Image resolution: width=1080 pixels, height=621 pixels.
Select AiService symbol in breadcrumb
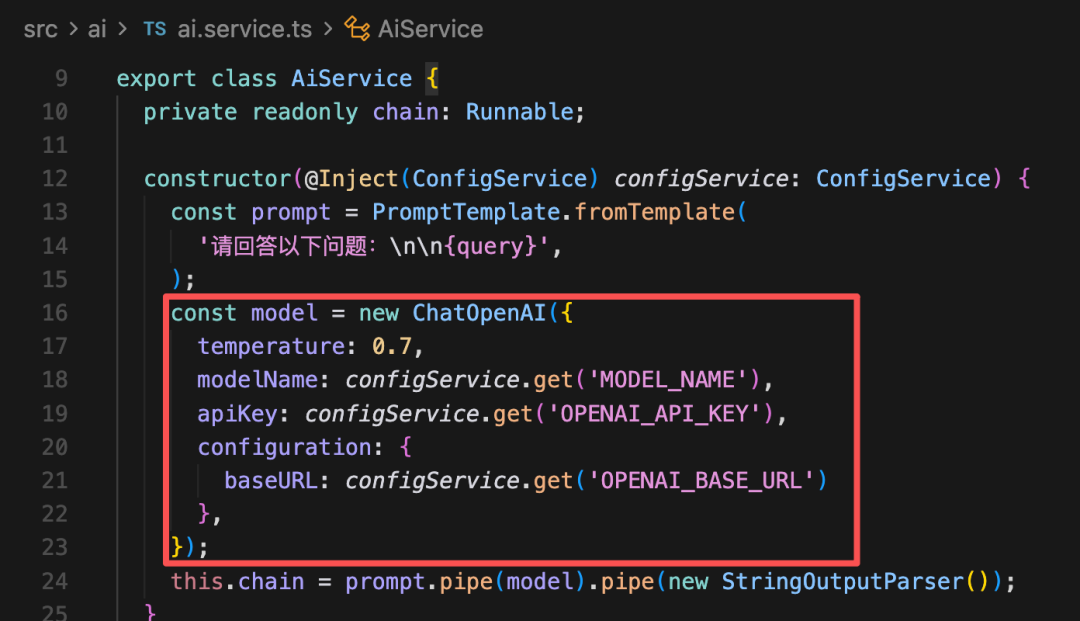click(430, 29)
